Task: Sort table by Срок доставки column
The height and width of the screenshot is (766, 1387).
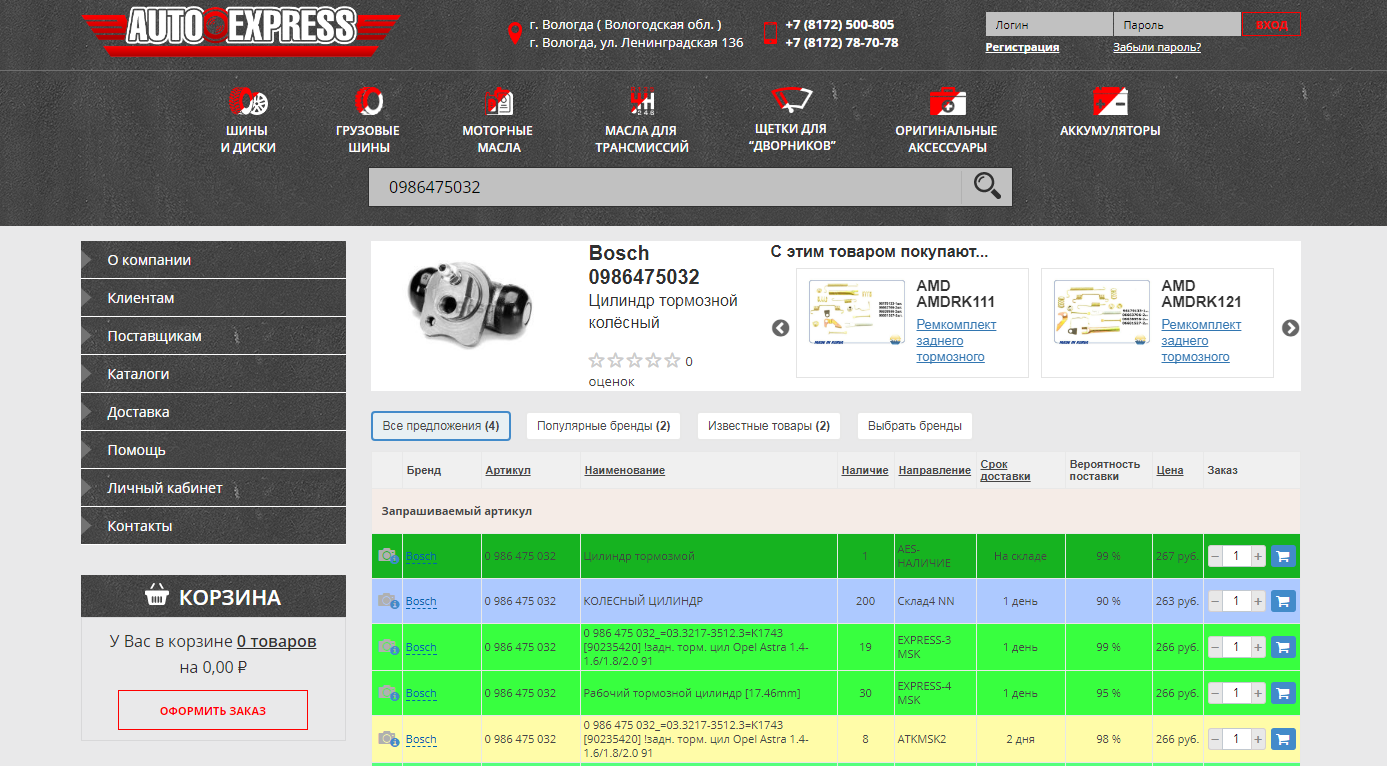Action: coord(1005,470)
